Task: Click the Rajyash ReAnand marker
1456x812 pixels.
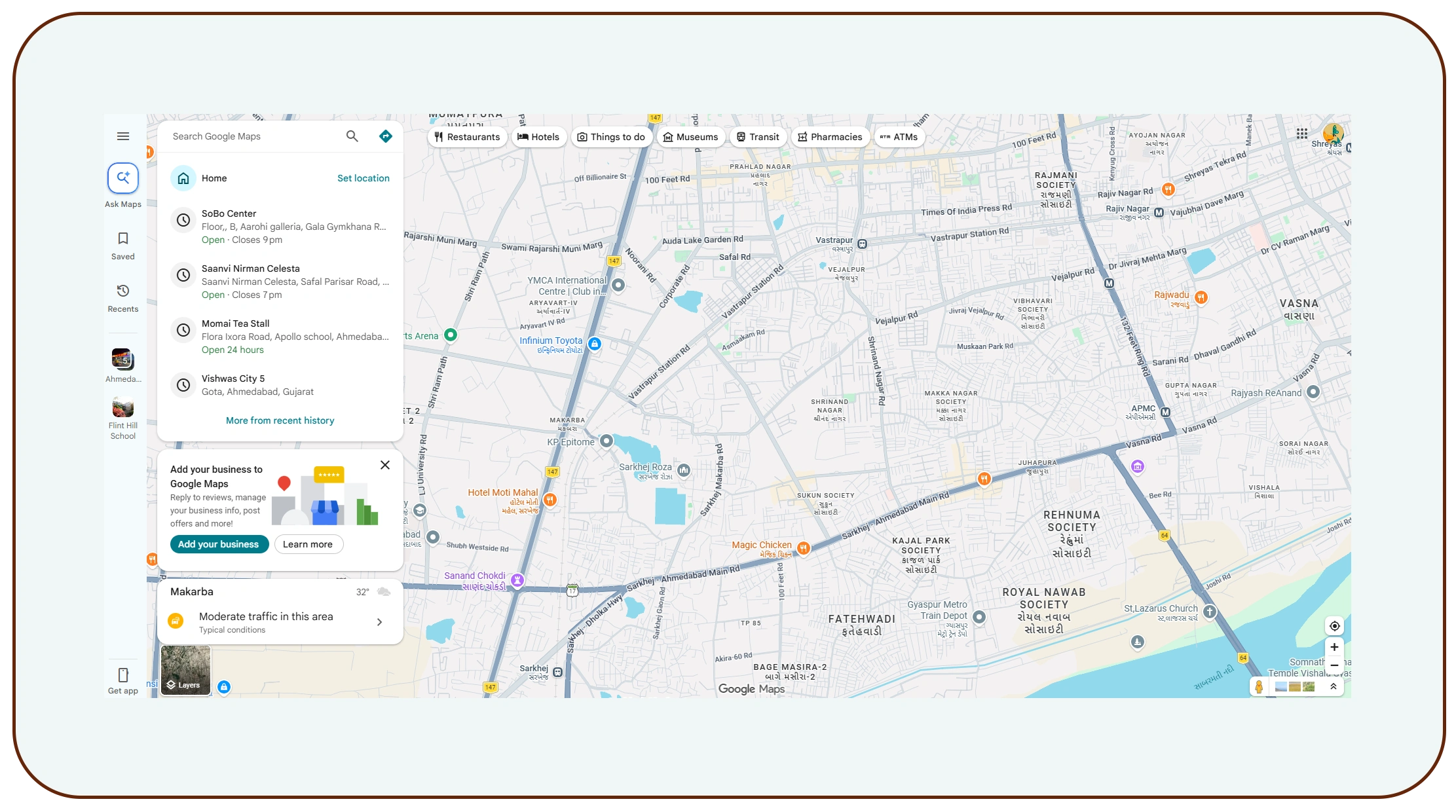Action: (1313, 392)
